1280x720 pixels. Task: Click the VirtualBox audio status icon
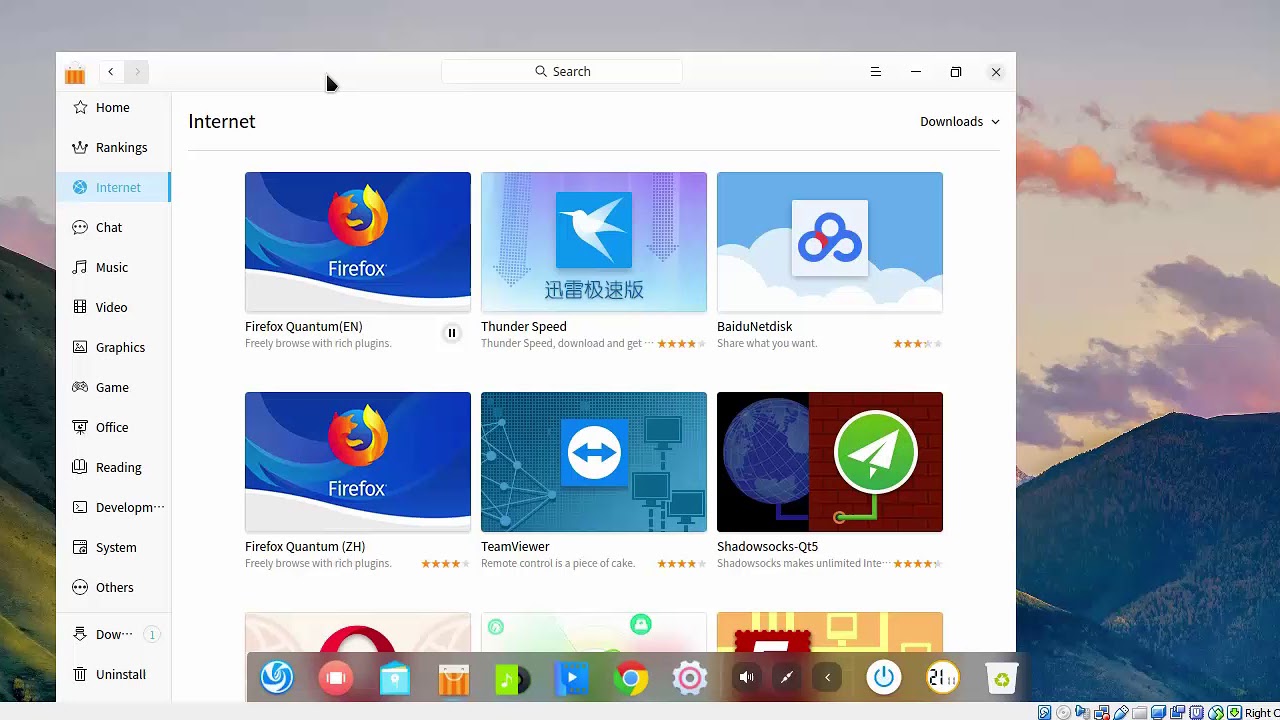1082,713
